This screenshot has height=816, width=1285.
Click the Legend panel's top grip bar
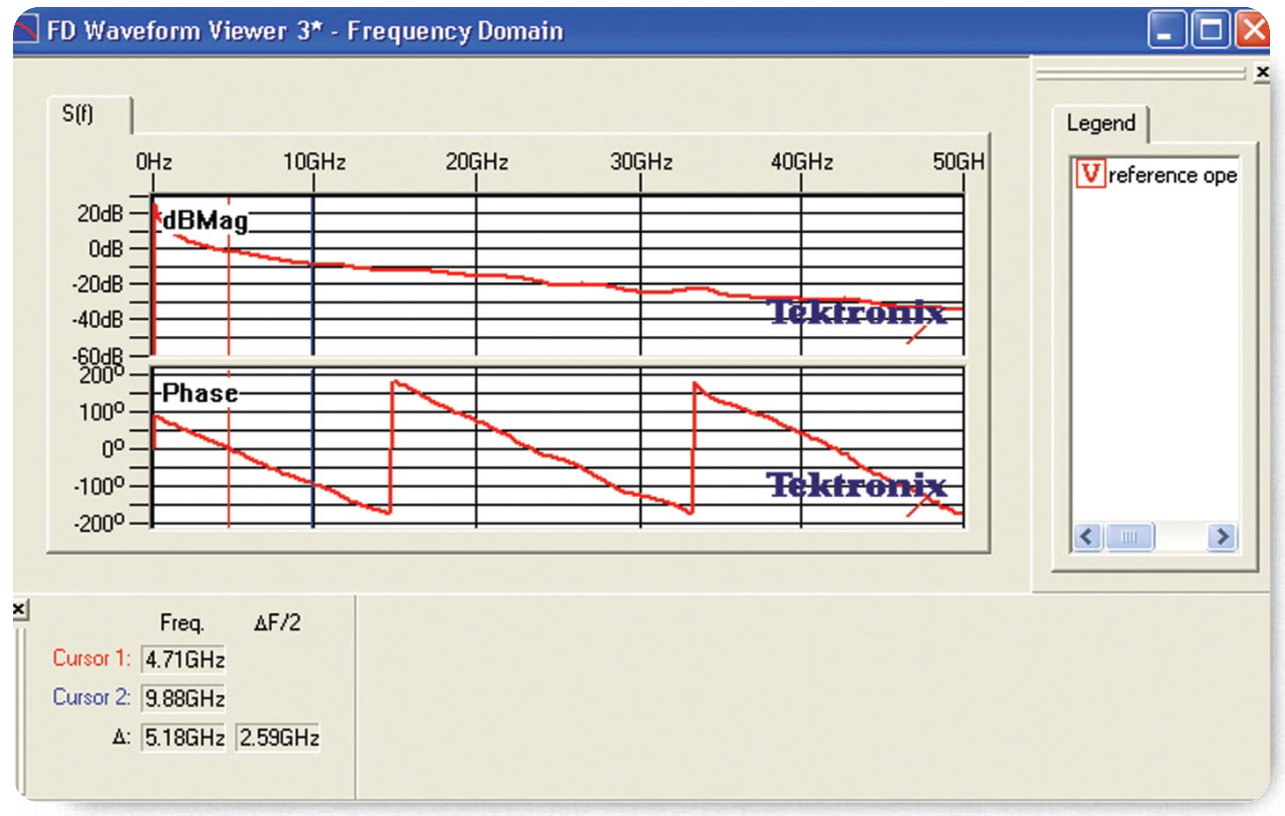1139,73
